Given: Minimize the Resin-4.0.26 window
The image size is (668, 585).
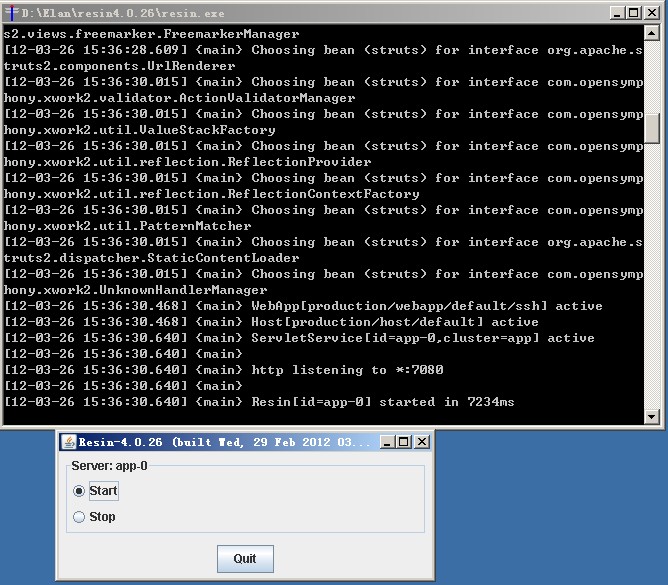Looking at the screenshot, I should (387, 442).
